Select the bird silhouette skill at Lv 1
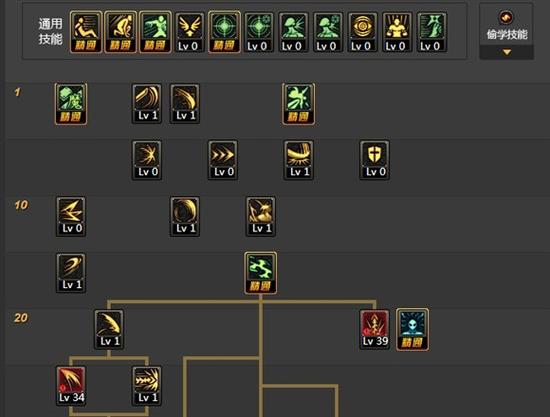The height and width of the screenshot is (417, 550). [x=261, y=216]
